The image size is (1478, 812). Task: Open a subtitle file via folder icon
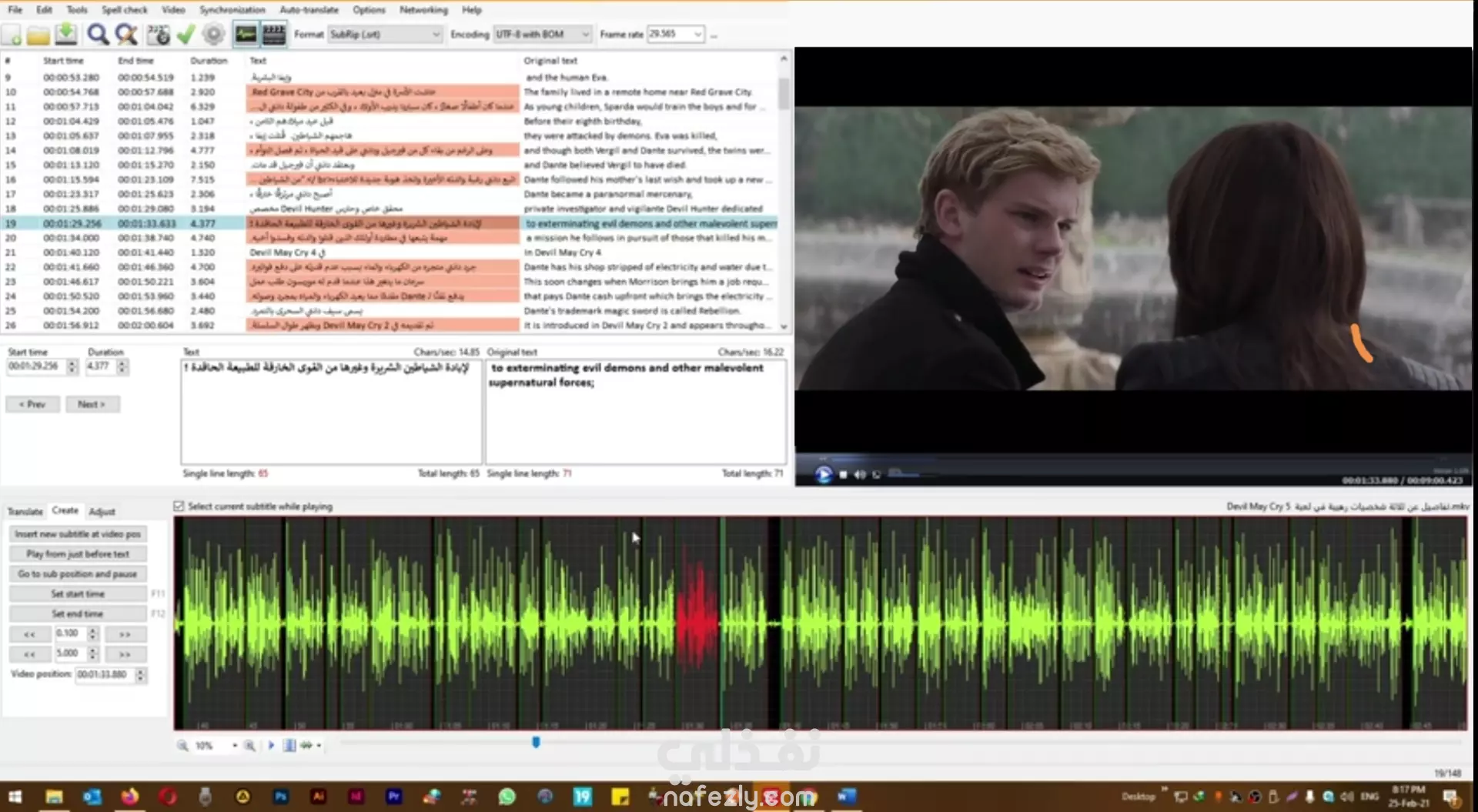coord(38,35)
